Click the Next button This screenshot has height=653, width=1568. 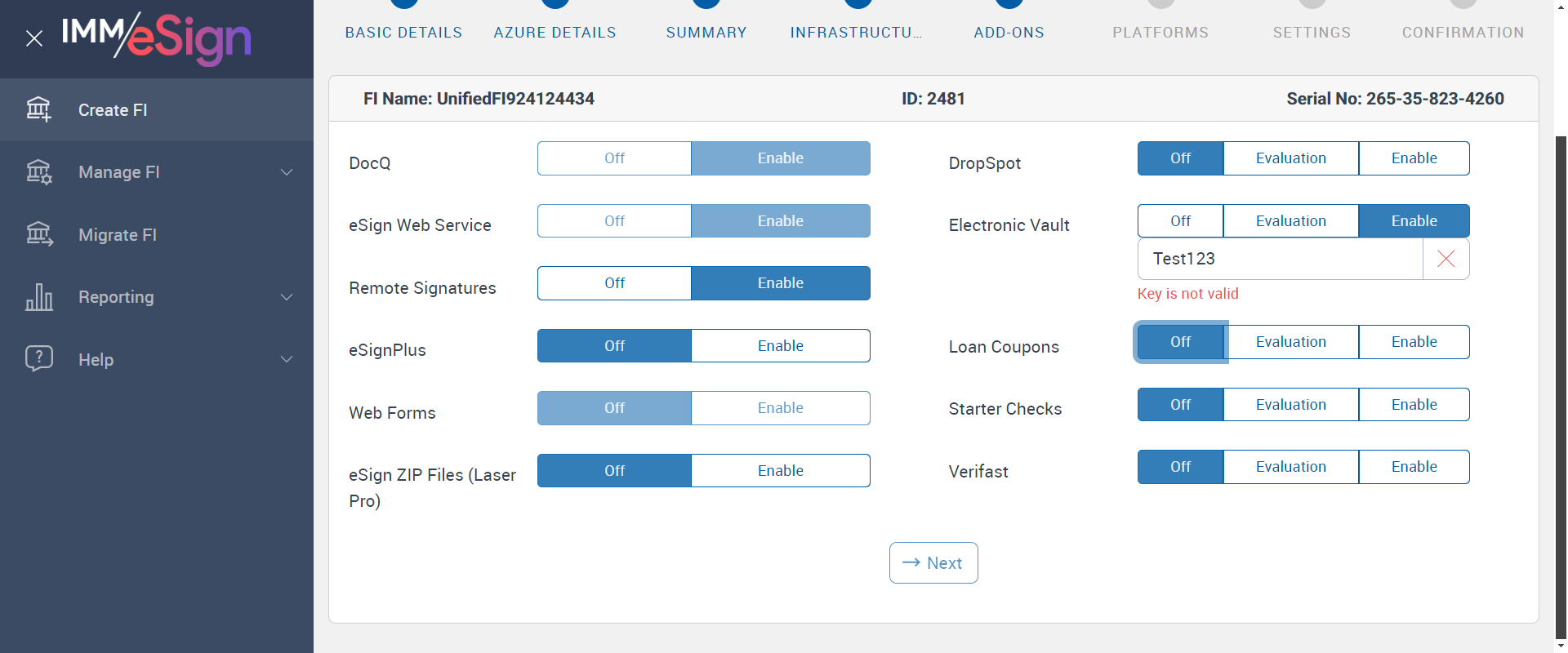click(933, 563)
